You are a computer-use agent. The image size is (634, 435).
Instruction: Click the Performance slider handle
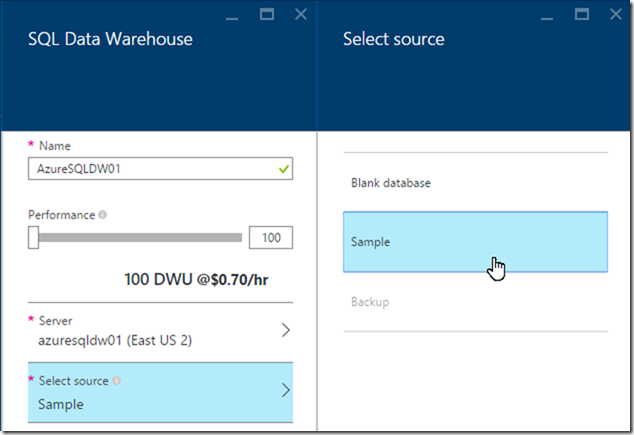pos(34,237)
